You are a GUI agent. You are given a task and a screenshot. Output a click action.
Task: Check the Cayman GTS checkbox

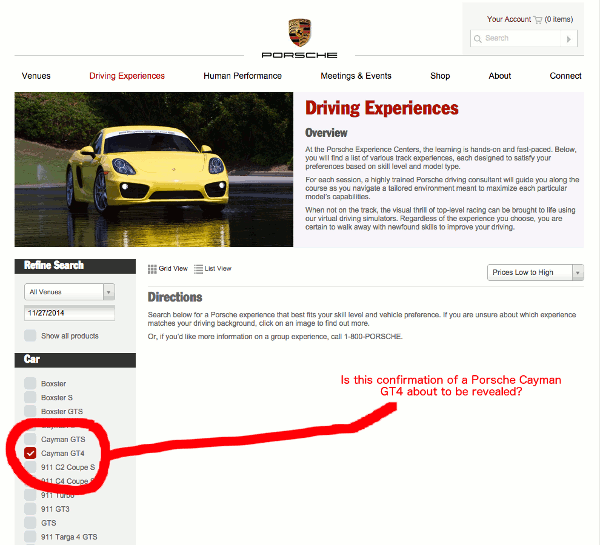coord(30,439)
